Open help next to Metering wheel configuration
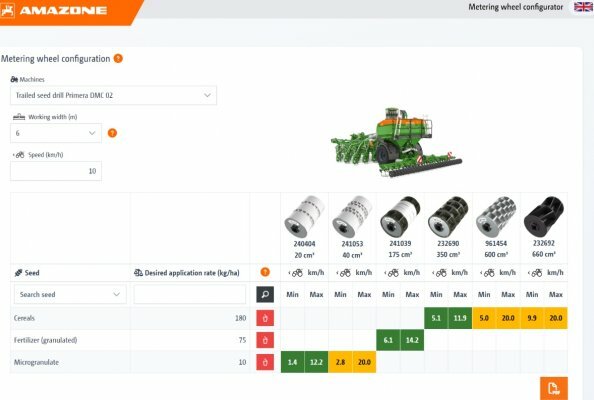The width and height of the screenshot is (594, 400). click(x=118, y=59)
